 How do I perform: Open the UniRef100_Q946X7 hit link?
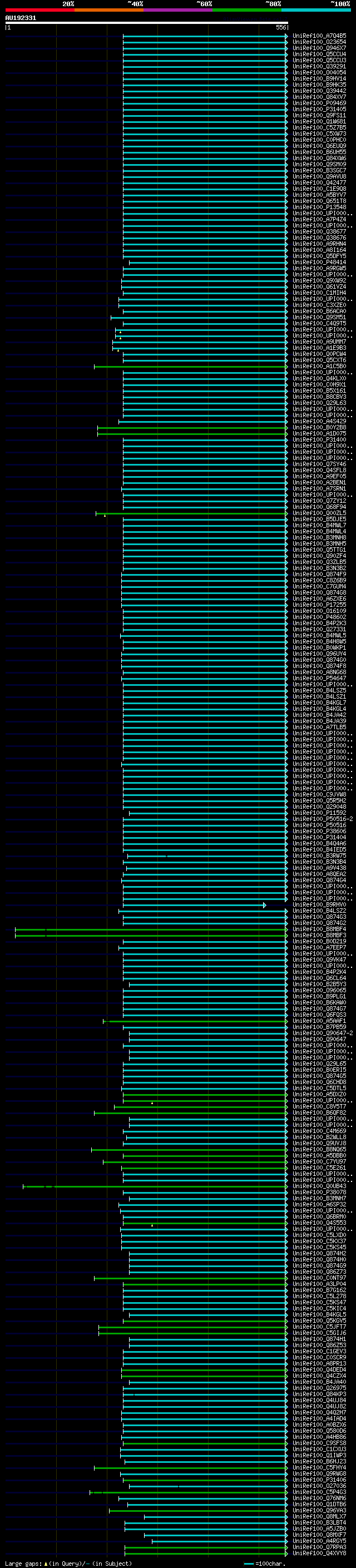319,48
